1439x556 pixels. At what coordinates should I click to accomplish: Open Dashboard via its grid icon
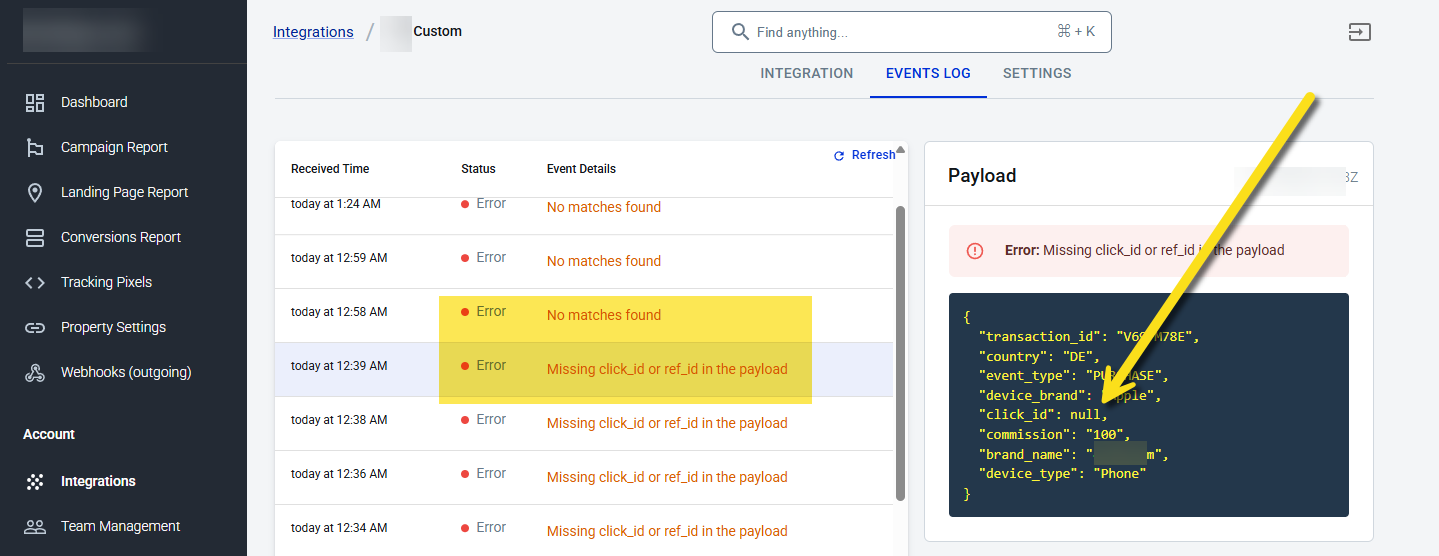pos(35,102)
